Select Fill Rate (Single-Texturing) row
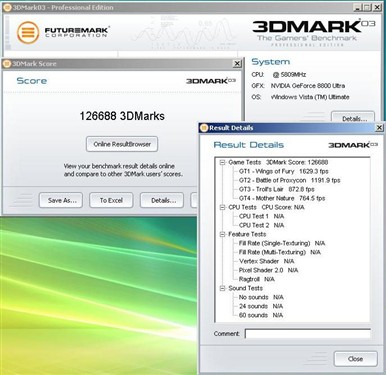The width and height of the screenshot is (386, 375). (282, 243)
